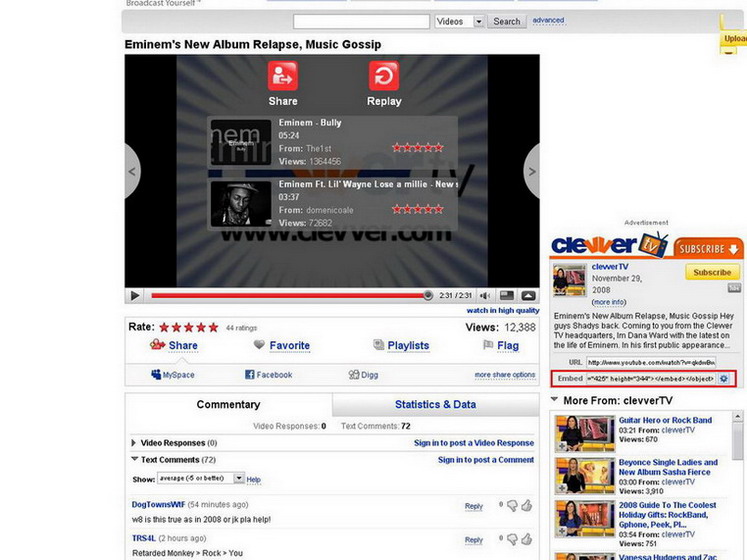This screenshot has width=747, height=560.
Task: Go to previous related videos arrow
Action: click(132, 171)
